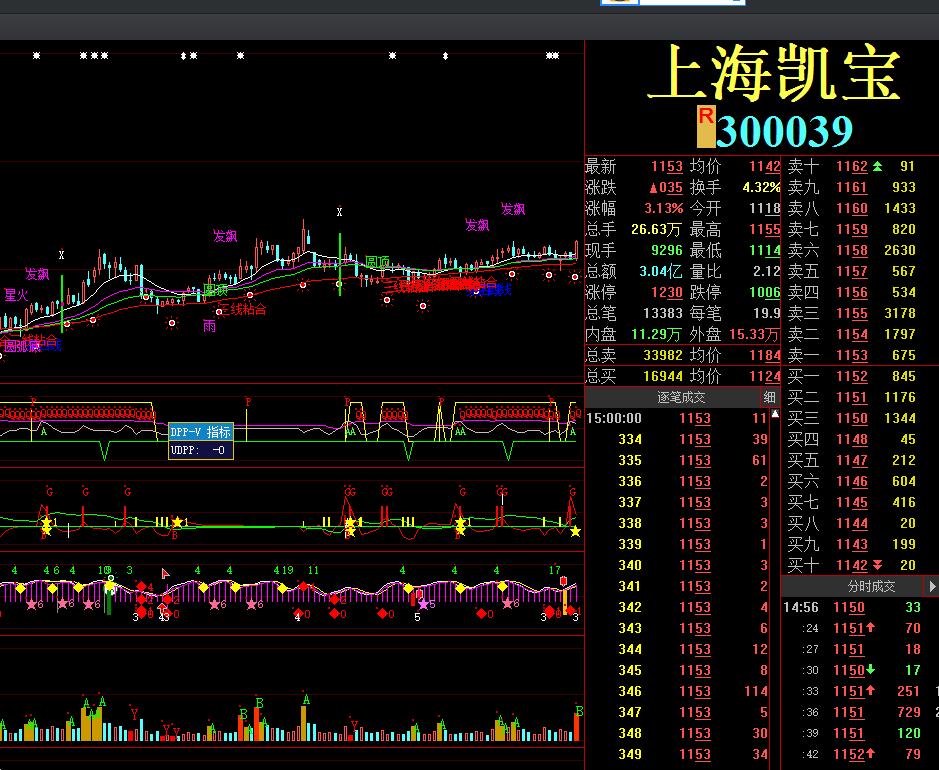Click the 外盘 value 15.33万
Screen dimensions: 939x770
(x=755, y=334)
